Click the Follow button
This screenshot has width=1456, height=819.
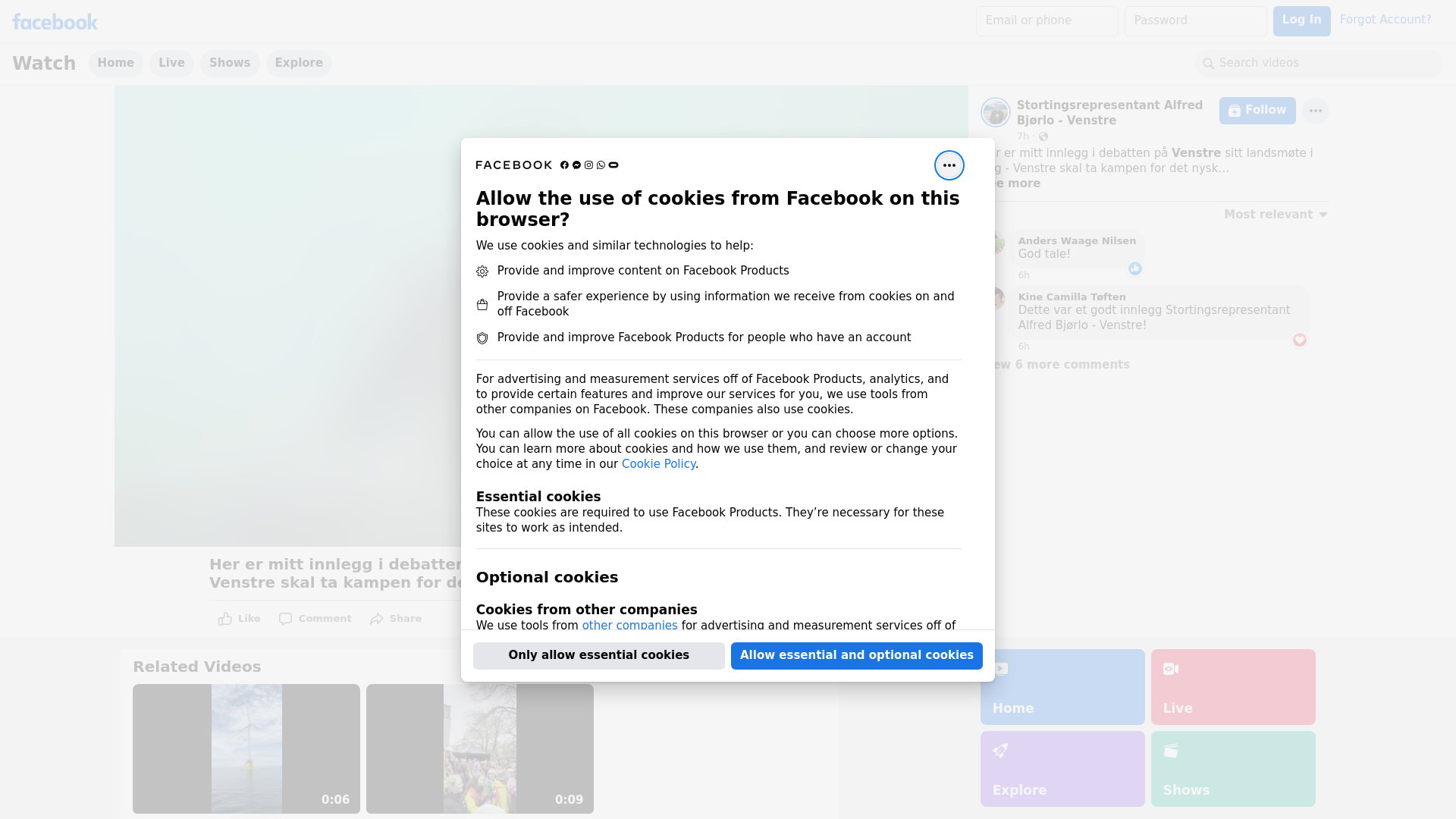click(x=1257, y=111)
